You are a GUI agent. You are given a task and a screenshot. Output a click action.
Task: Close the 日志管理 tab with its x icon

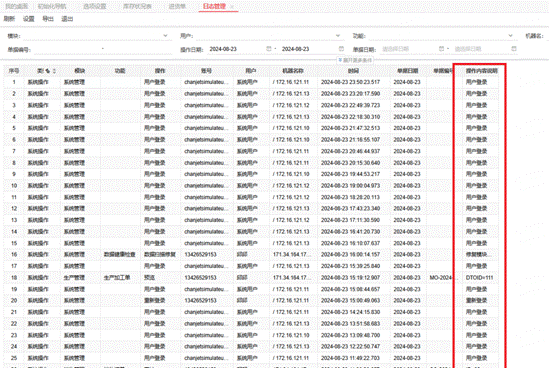tap(232, 7)
